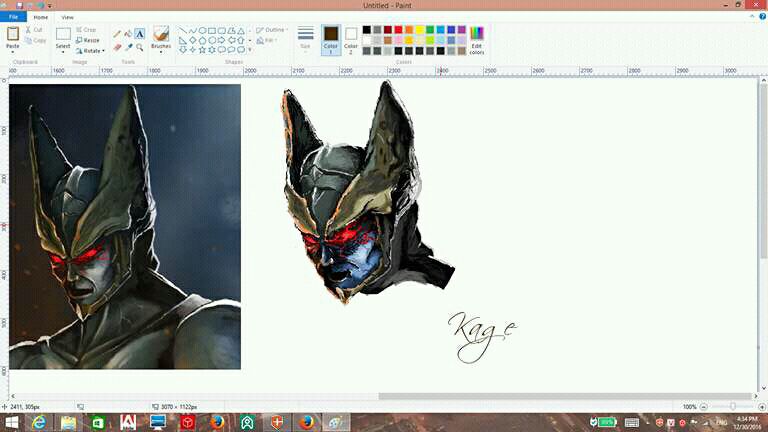
Task: Switch to the View tab
Action: click(x=68, y=17)
